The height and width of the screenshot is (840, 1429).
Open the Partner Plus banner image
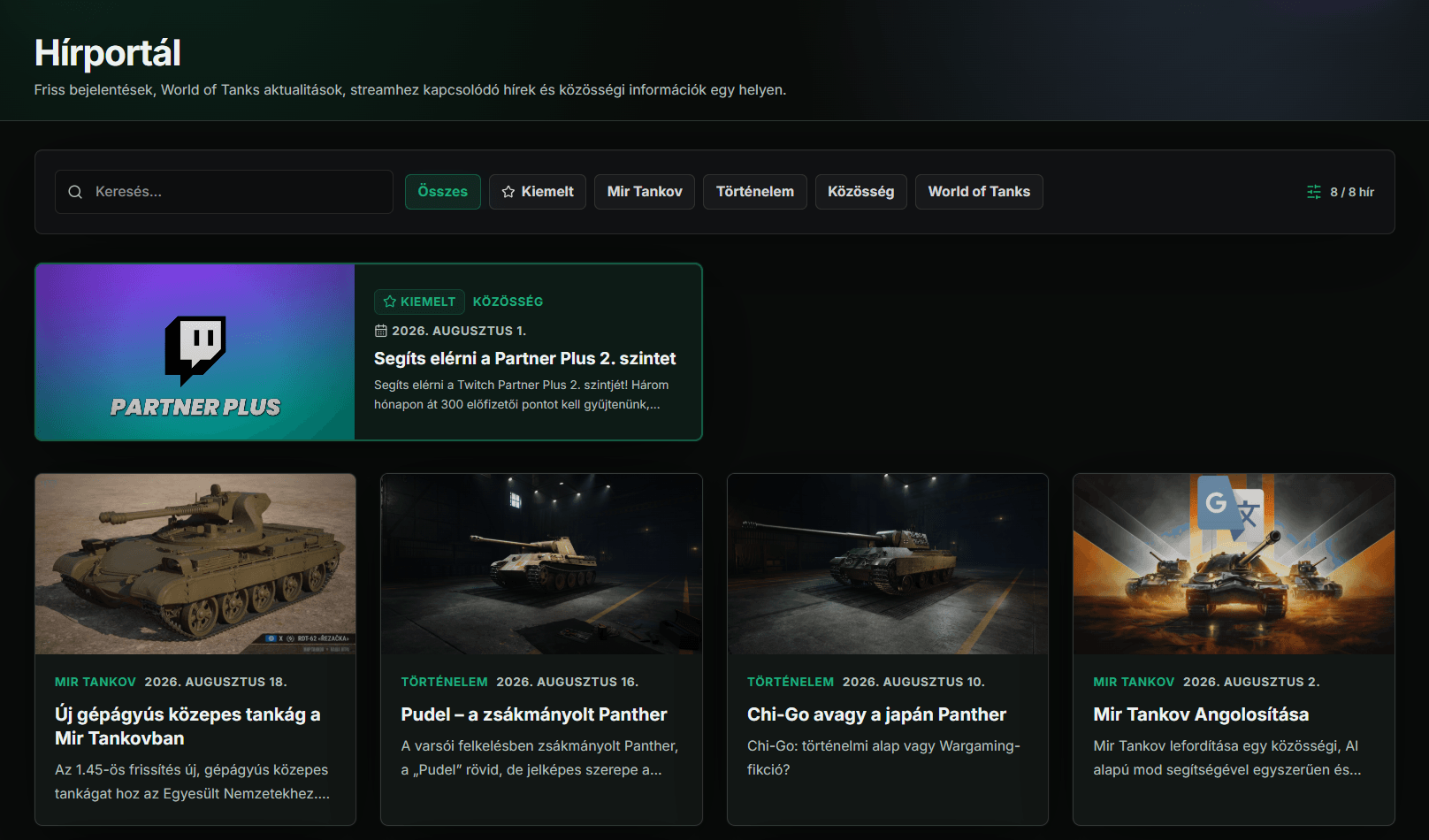point(195,352)
